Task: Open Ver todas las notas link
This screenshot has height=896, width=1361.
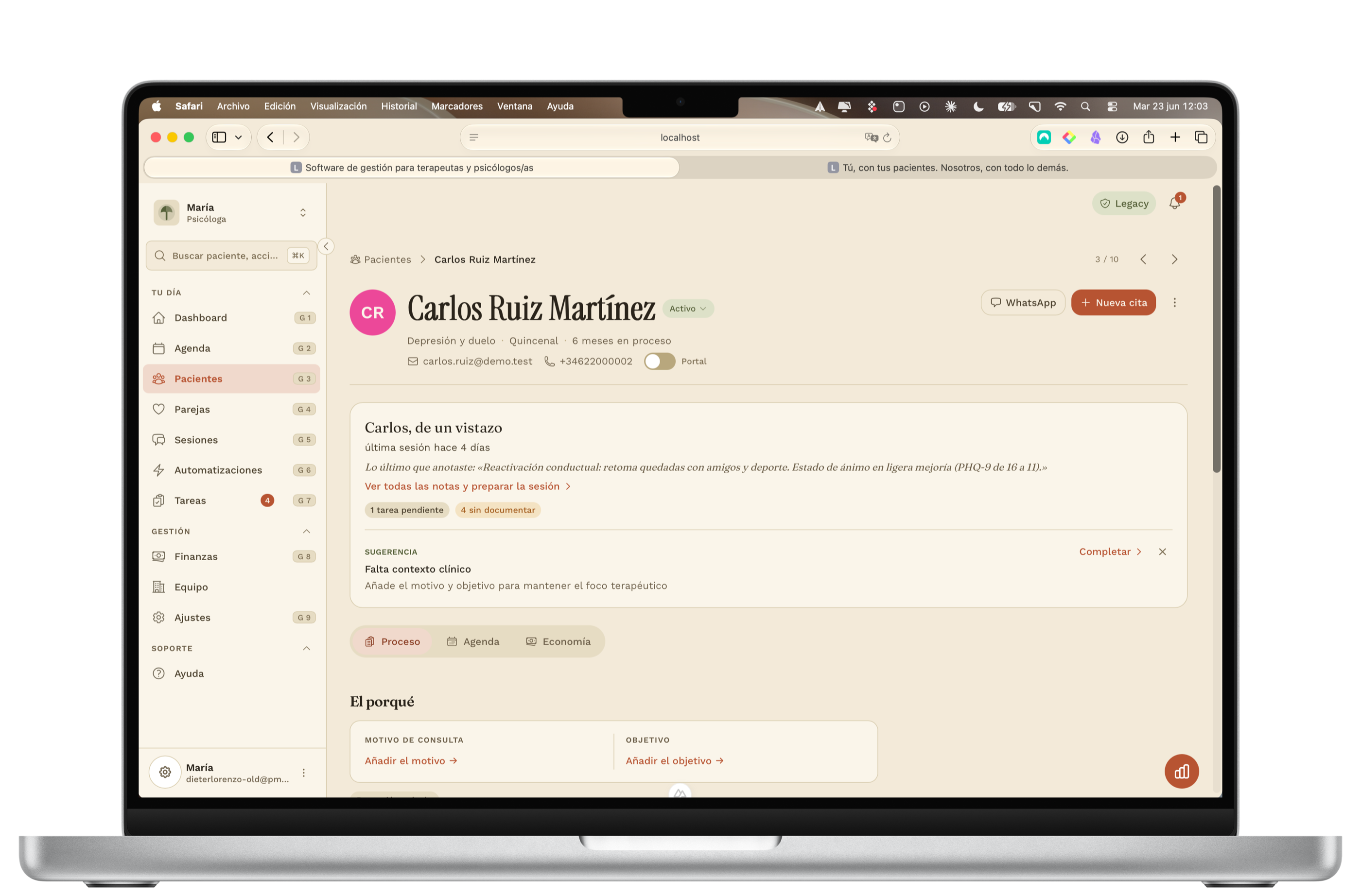Action: [x=467, y=486]
